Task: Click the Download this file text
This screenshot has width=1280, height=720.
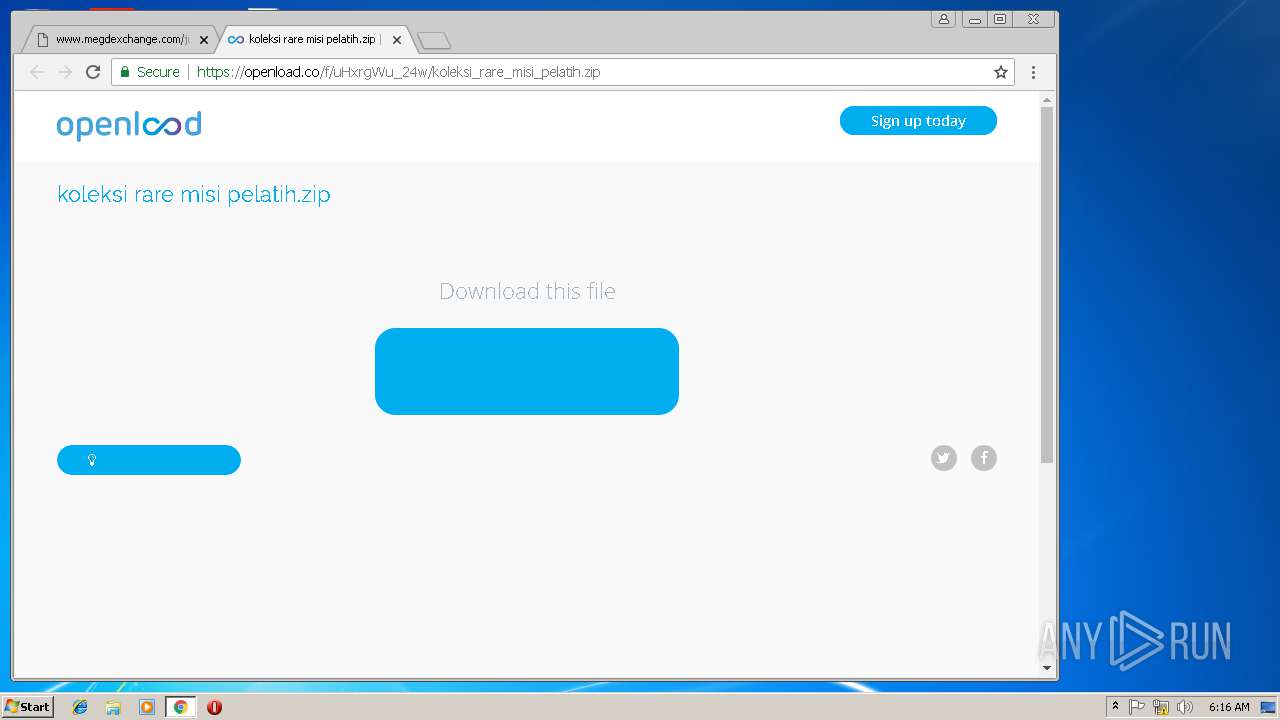Action: click(527, 291)
